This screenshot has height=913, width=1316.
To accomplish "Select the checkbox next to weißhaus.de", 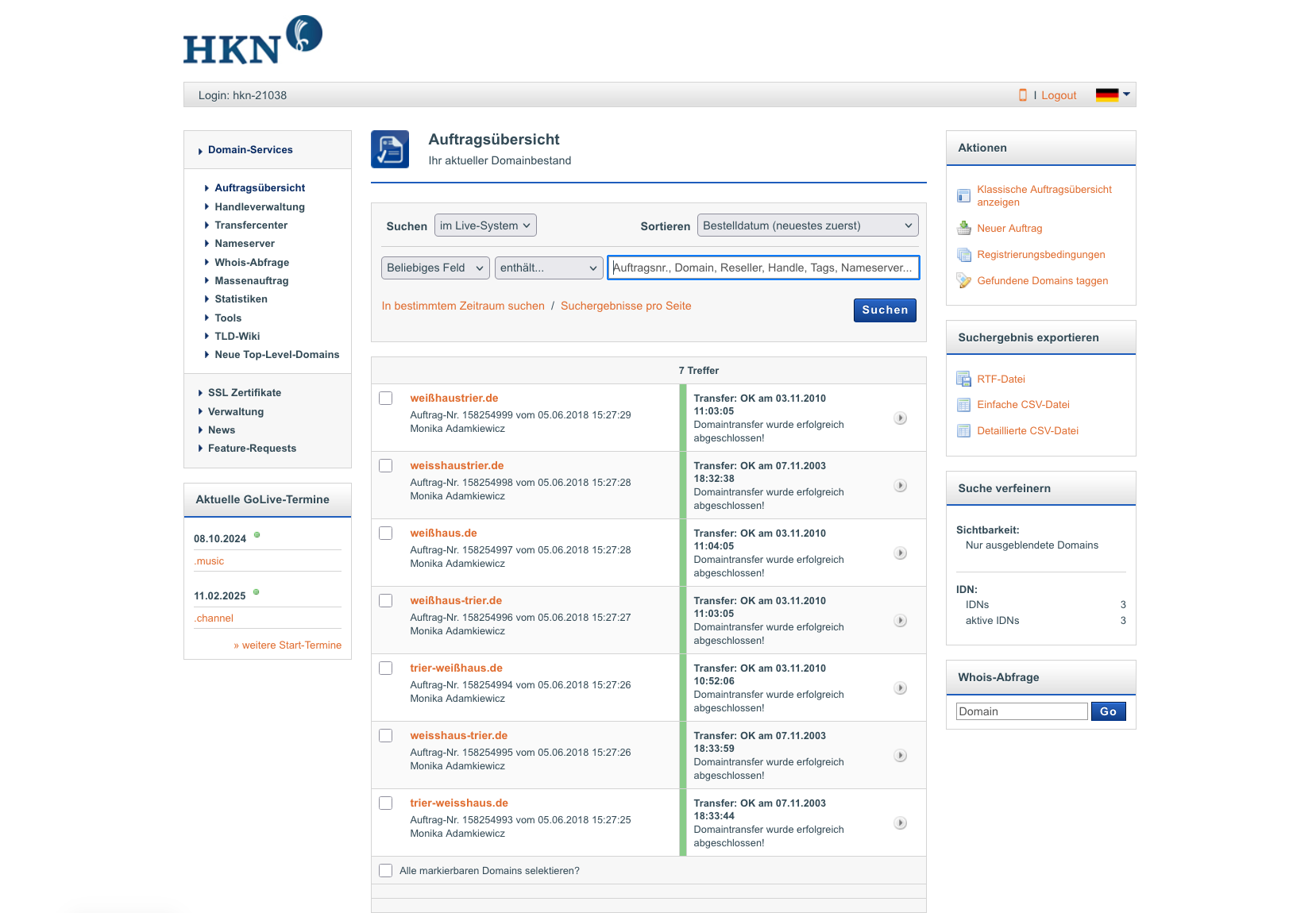I will click(x=386, y=534).
